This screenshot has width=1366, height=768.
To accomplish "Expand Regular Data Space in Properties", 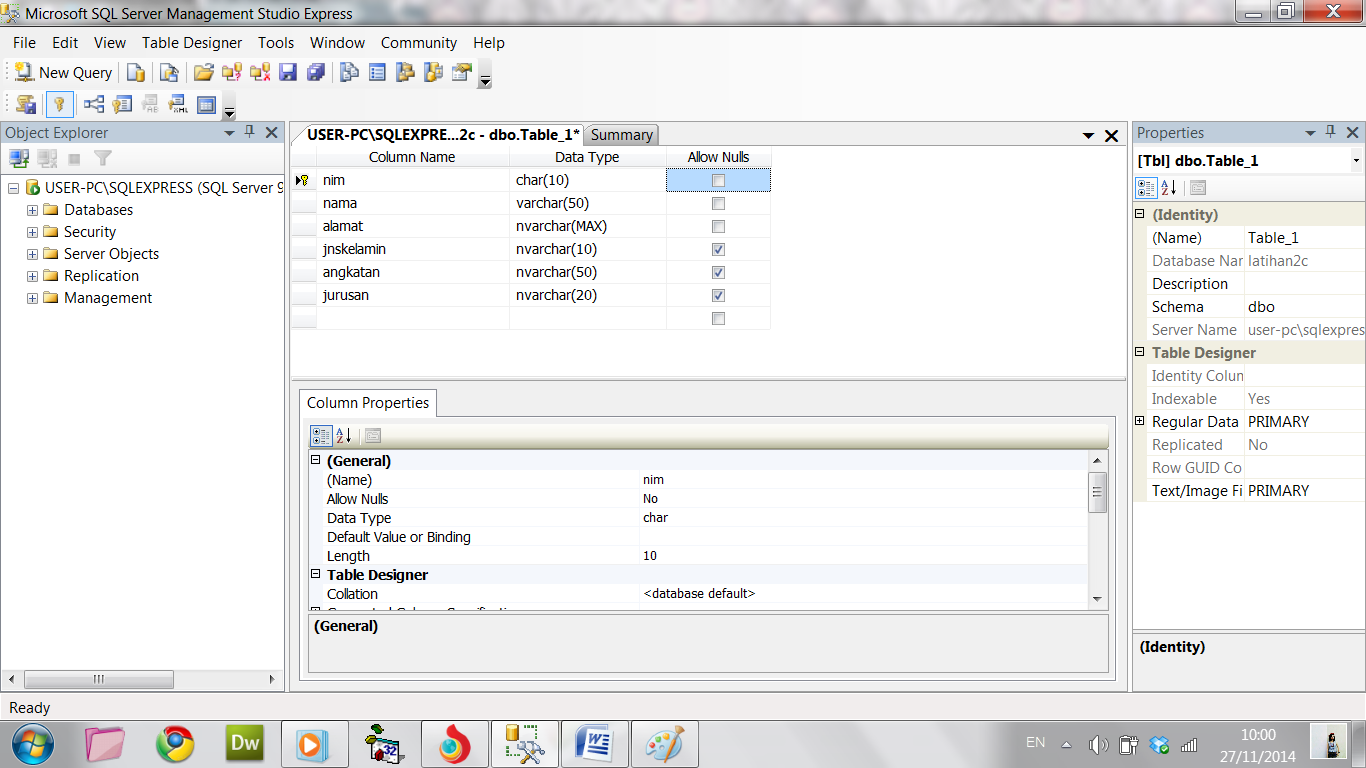I will point(1140,422).
